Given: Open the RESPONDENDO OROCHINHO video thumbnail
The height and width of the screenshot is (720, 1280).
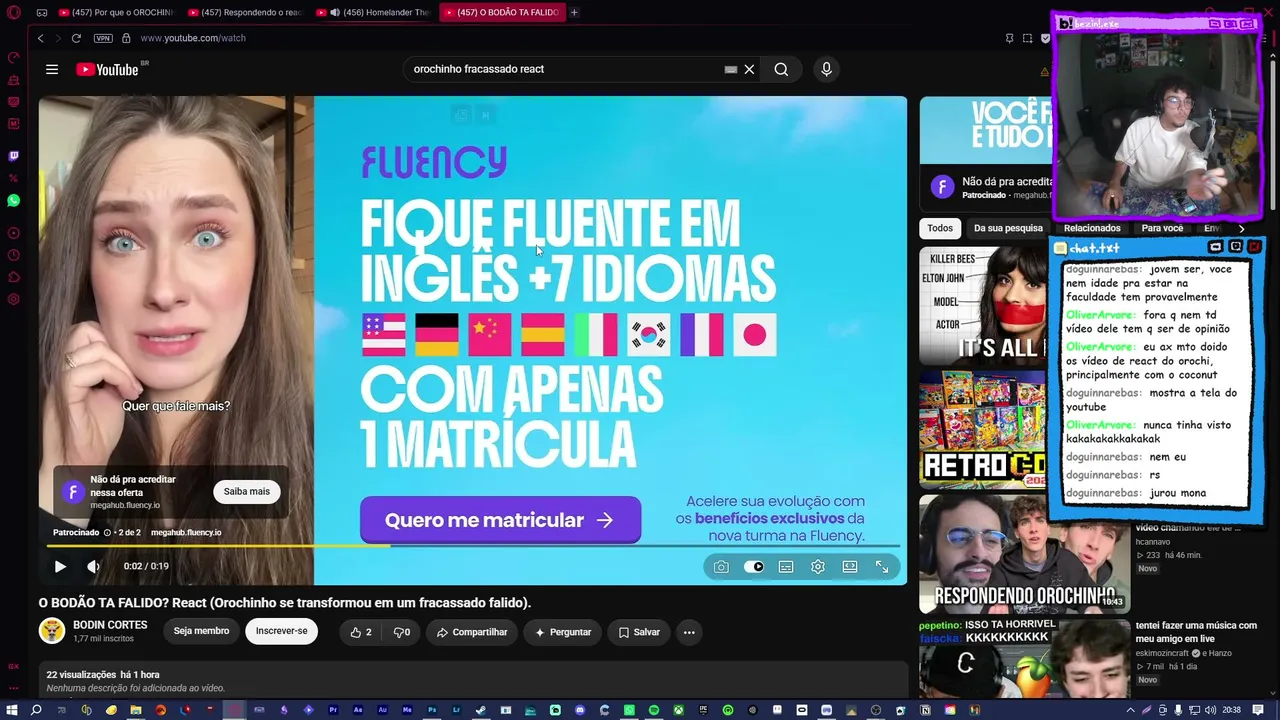Looking at the screenshot, I should [1024, 553].
